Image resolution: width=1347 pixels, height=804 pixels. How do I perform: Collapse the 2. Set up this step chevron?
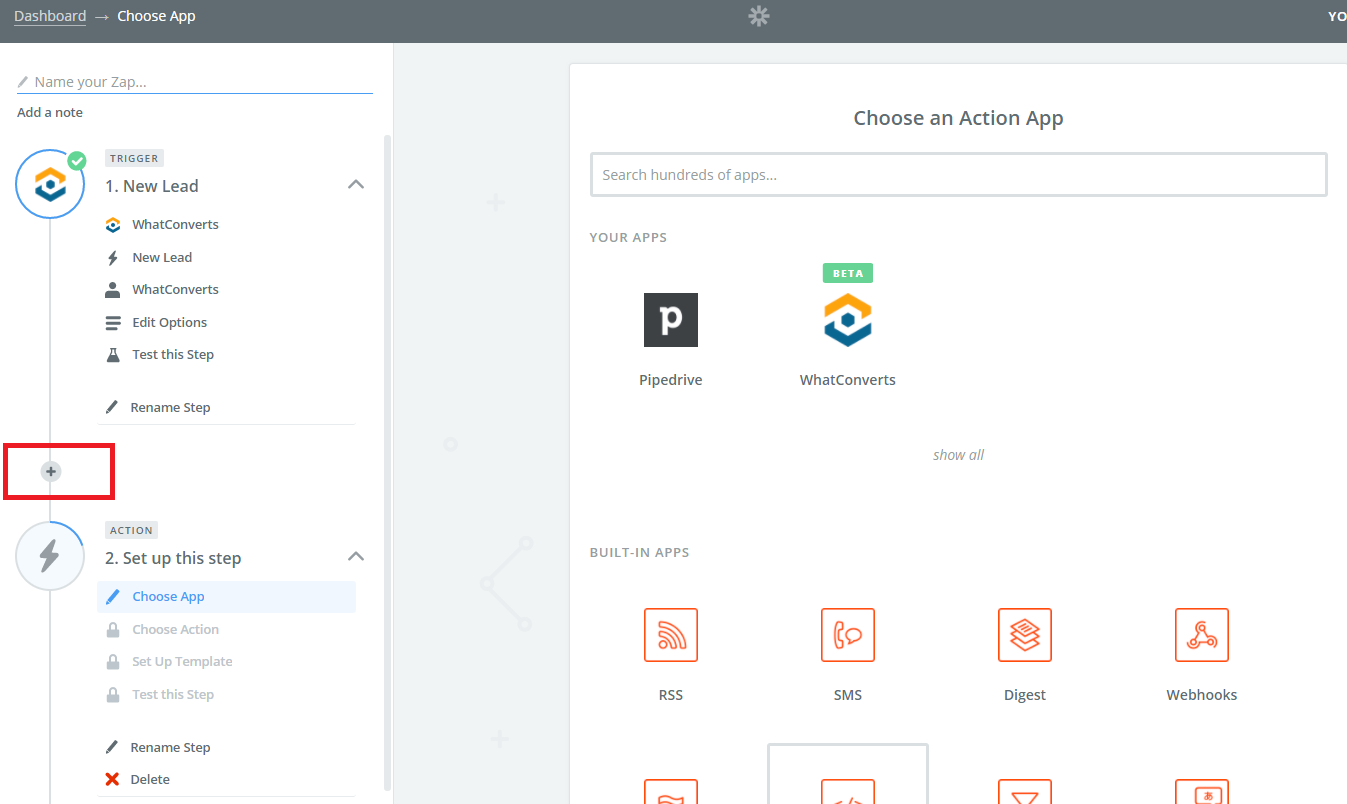pos(356,556)
